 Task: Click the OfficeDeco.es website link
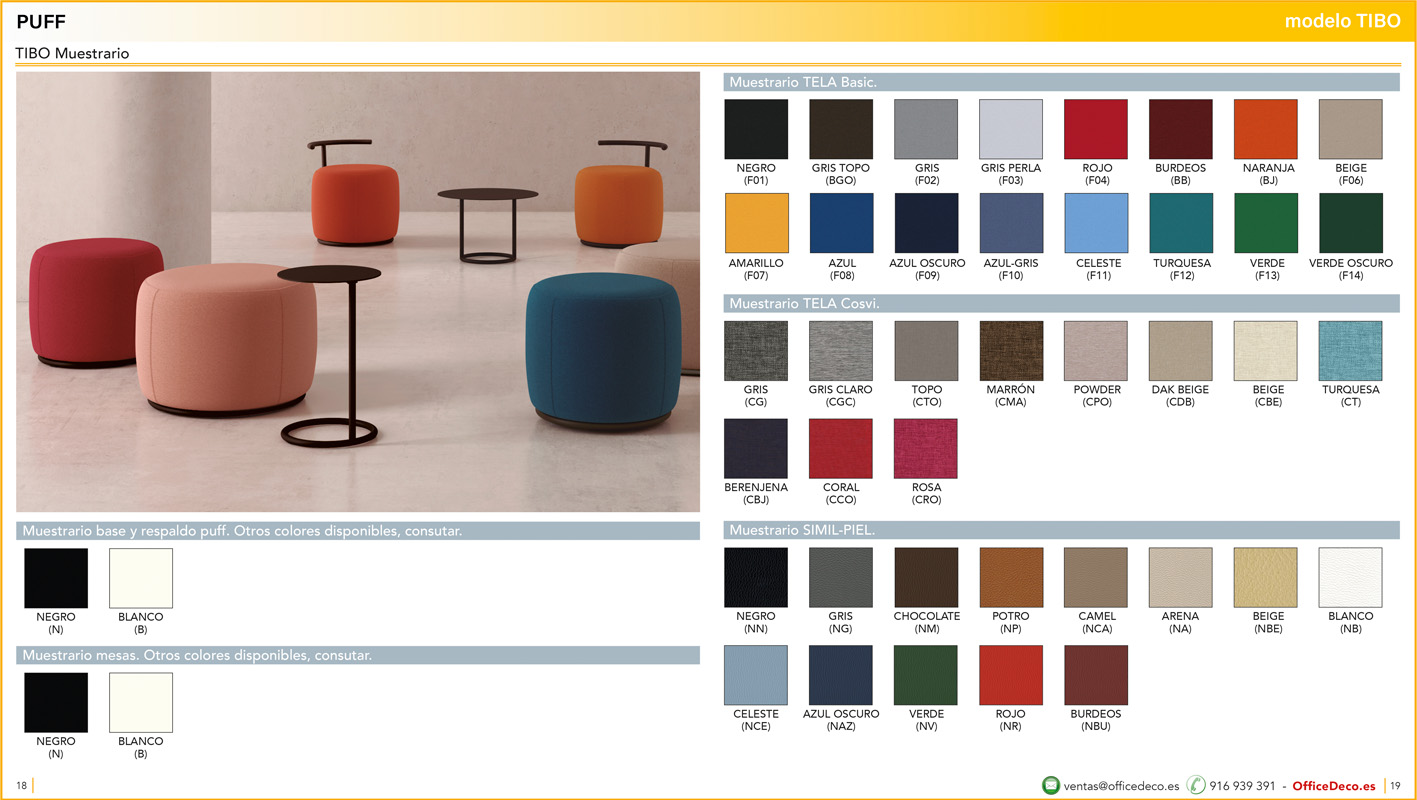[1334, 786]
